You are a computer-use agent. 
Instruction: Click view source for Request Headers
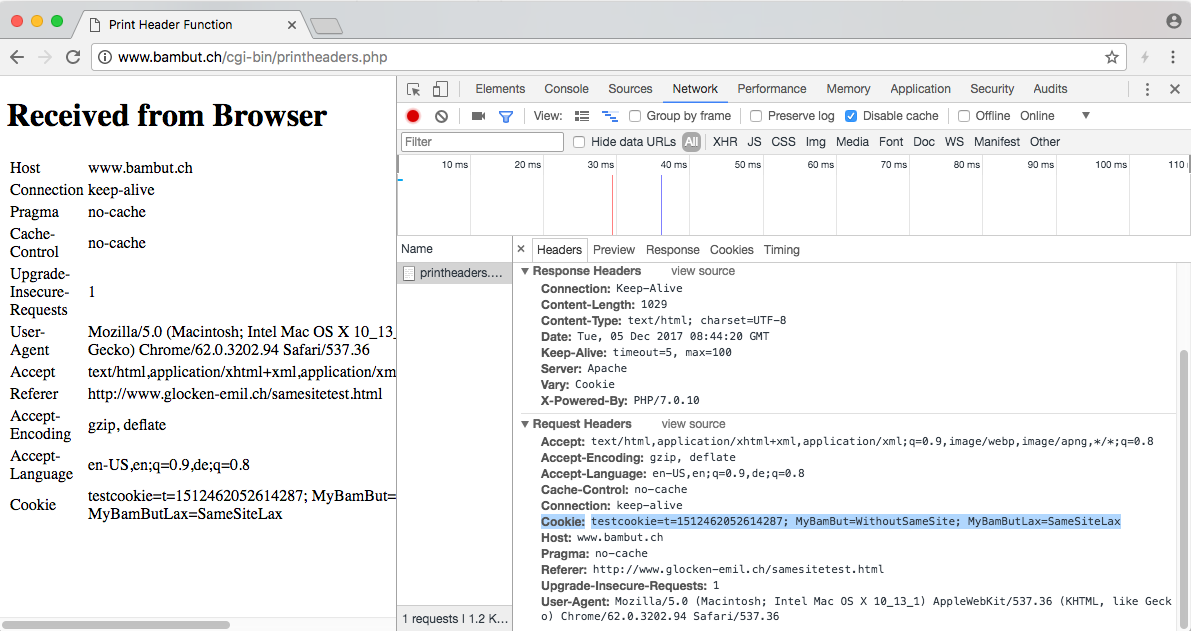pyautogui.click(x=693, y=424)
